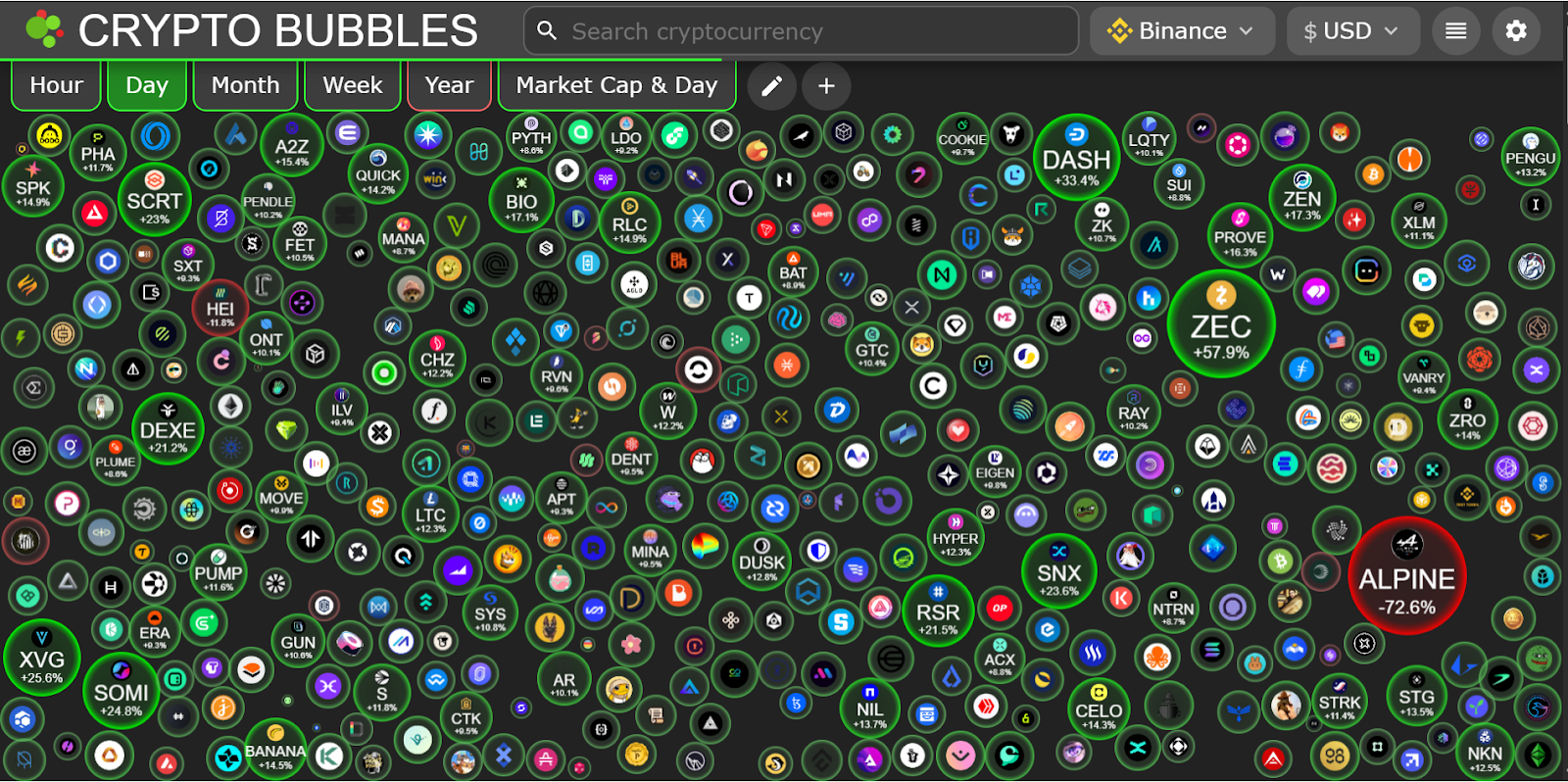Click the Crypto Bubbles logo icon
1568x782 pixels.
[x=44, y=30]
